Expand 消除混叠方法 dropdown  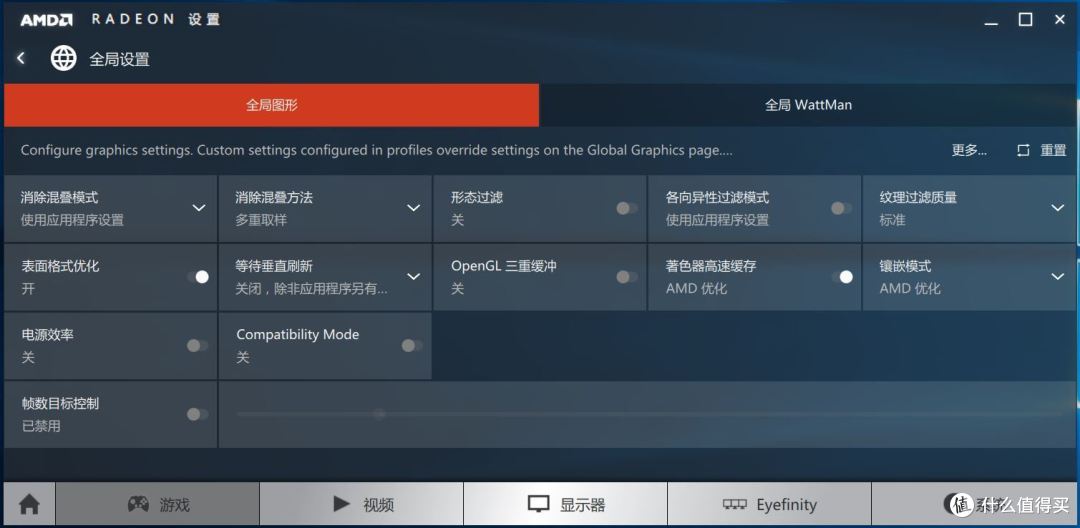pos(413,208)
